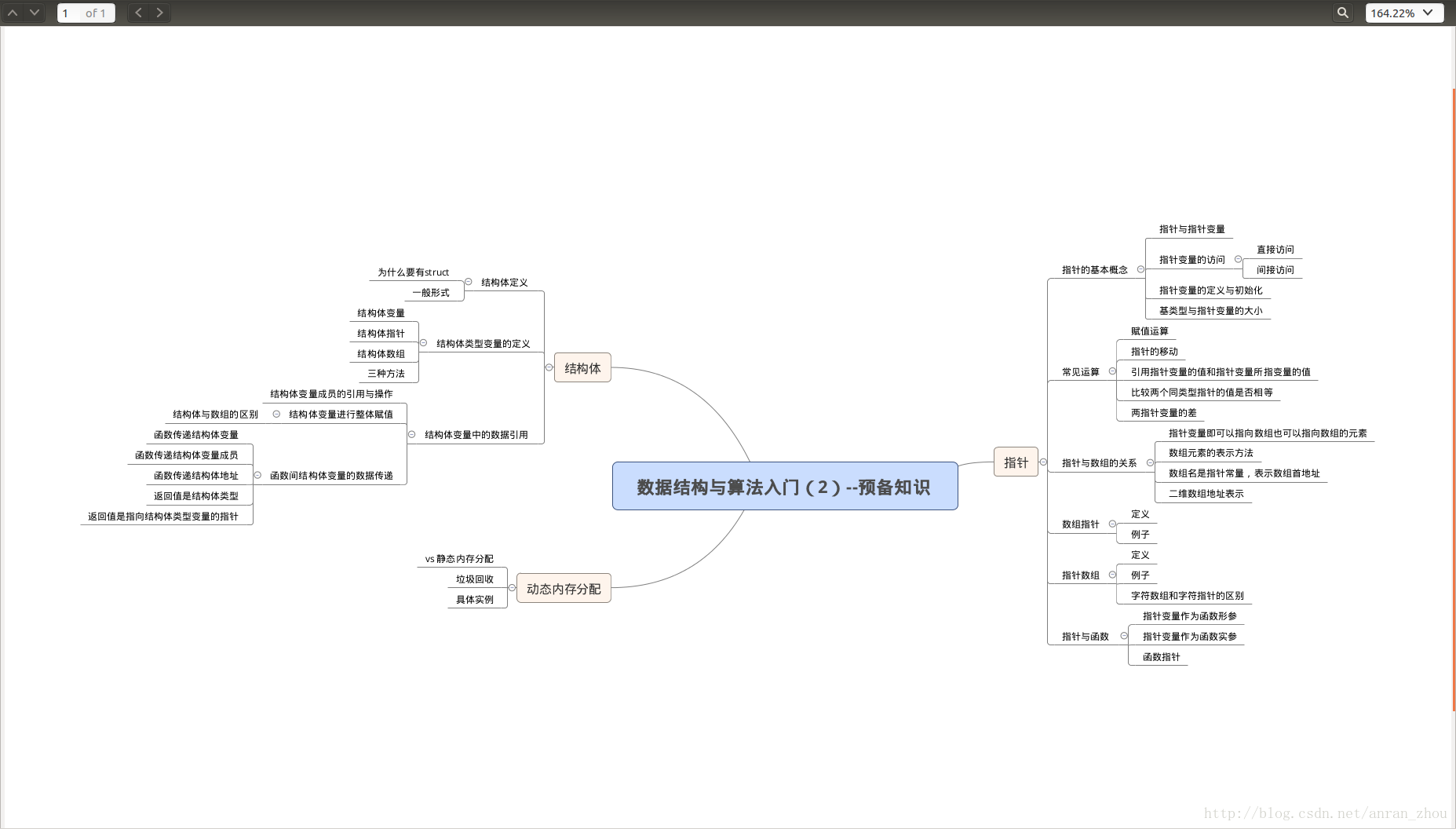
Task: Collapse circle next to 指针与函数
Action: (1124, 636)
